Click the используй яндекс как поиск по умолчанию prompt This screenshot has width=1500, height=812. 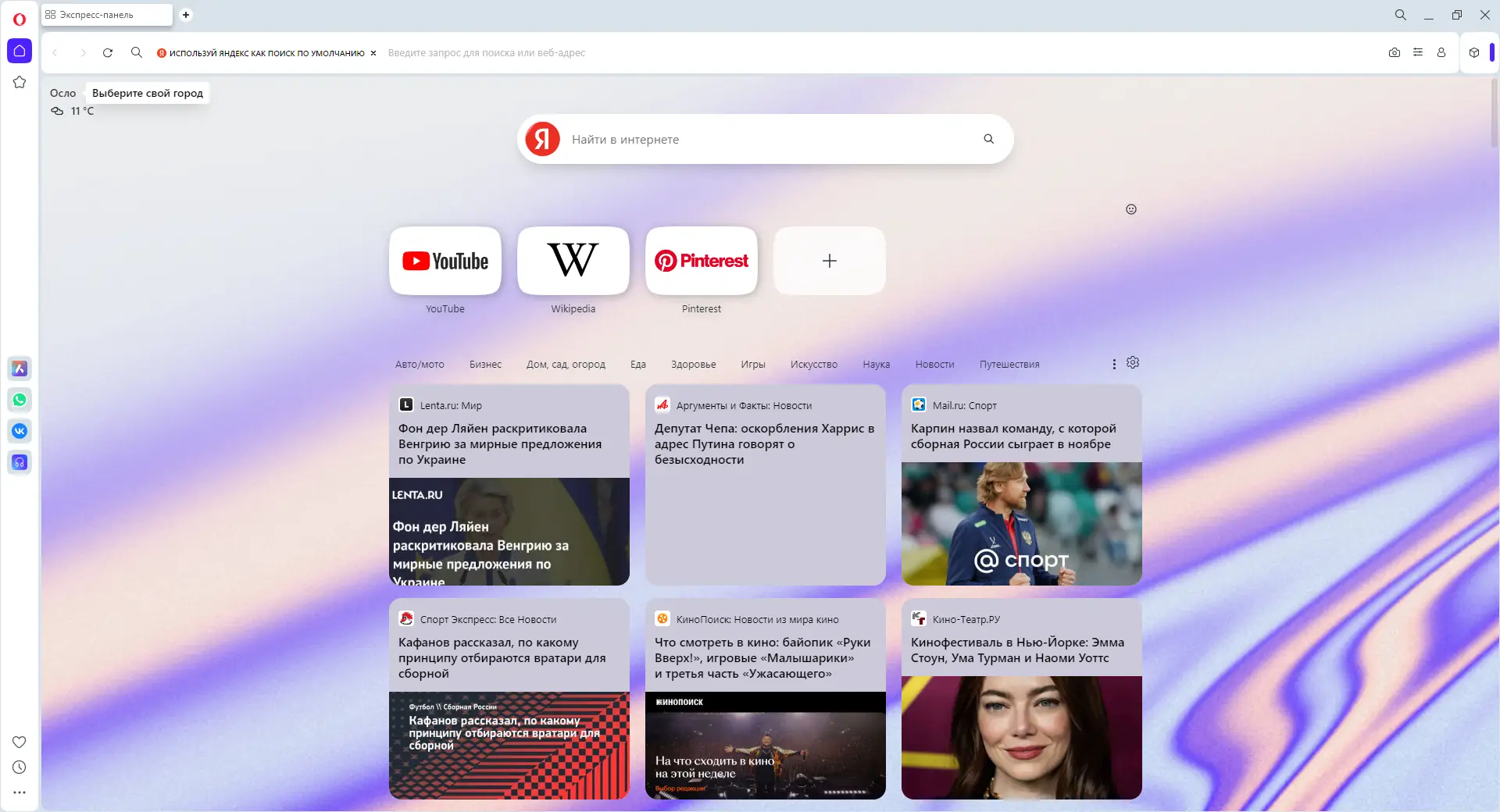click(267, 53)
